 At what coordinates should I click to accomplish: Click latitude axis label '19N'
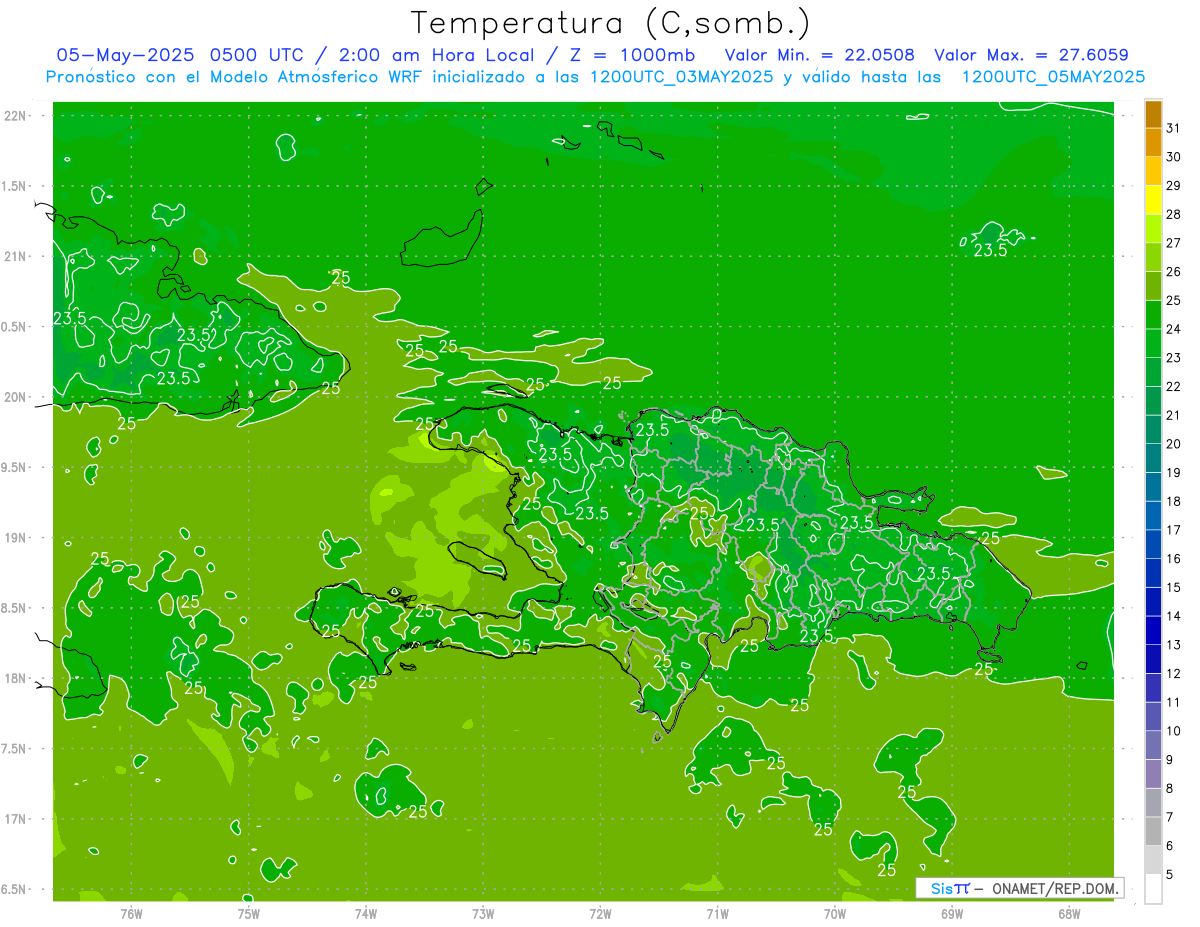(x=16, y=538)
